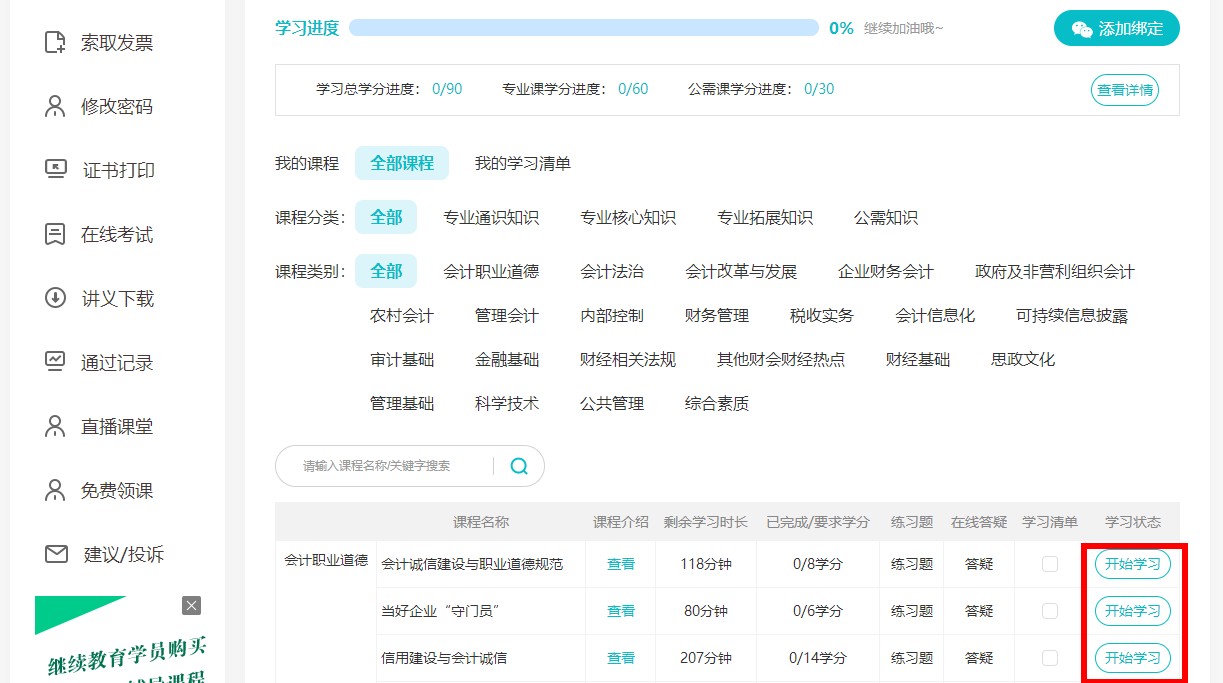Open 证书打印 certificate printing
1223x683 pixels.
point(57,170)
